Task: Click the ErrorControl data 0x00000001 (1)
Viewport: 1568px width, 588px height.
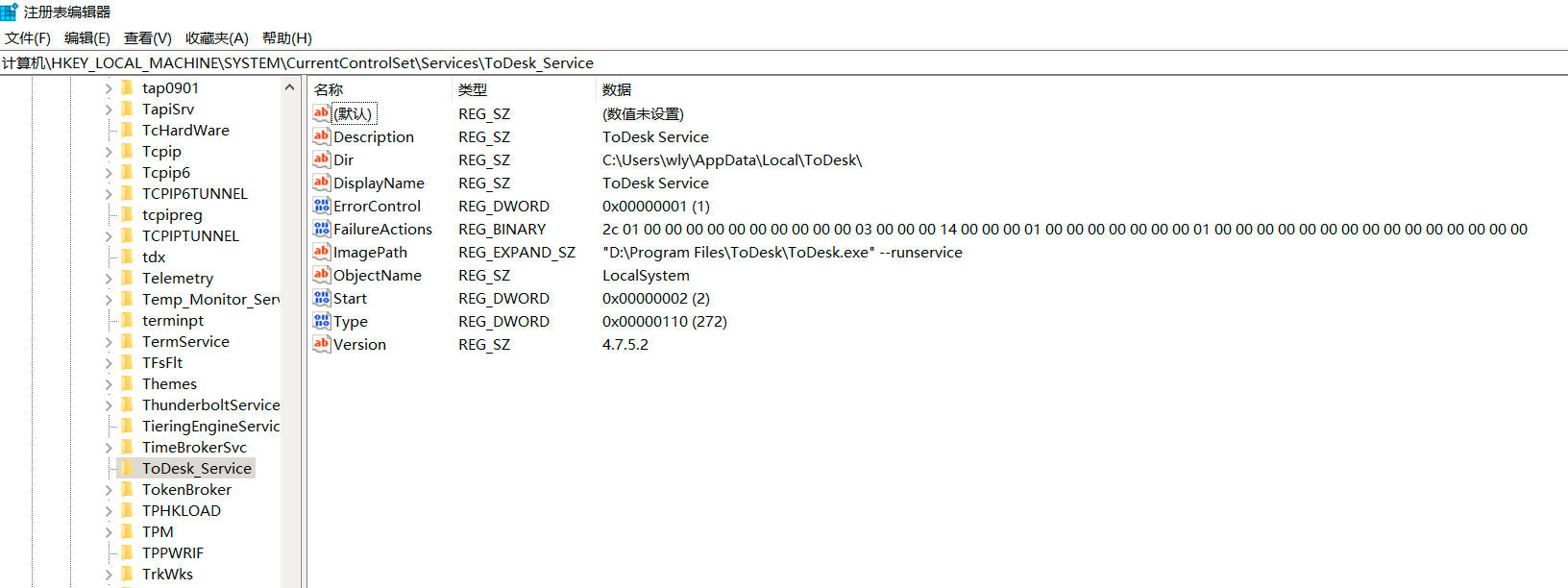Action: click(x=656, y=206)
